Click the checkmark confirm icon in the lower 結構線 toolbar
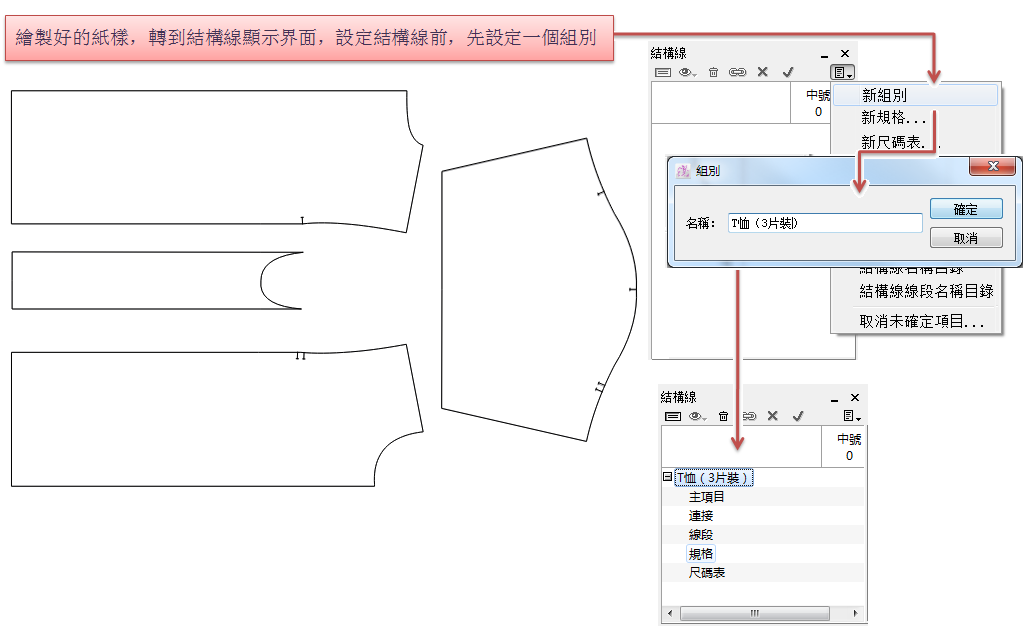 pos(797,416)
